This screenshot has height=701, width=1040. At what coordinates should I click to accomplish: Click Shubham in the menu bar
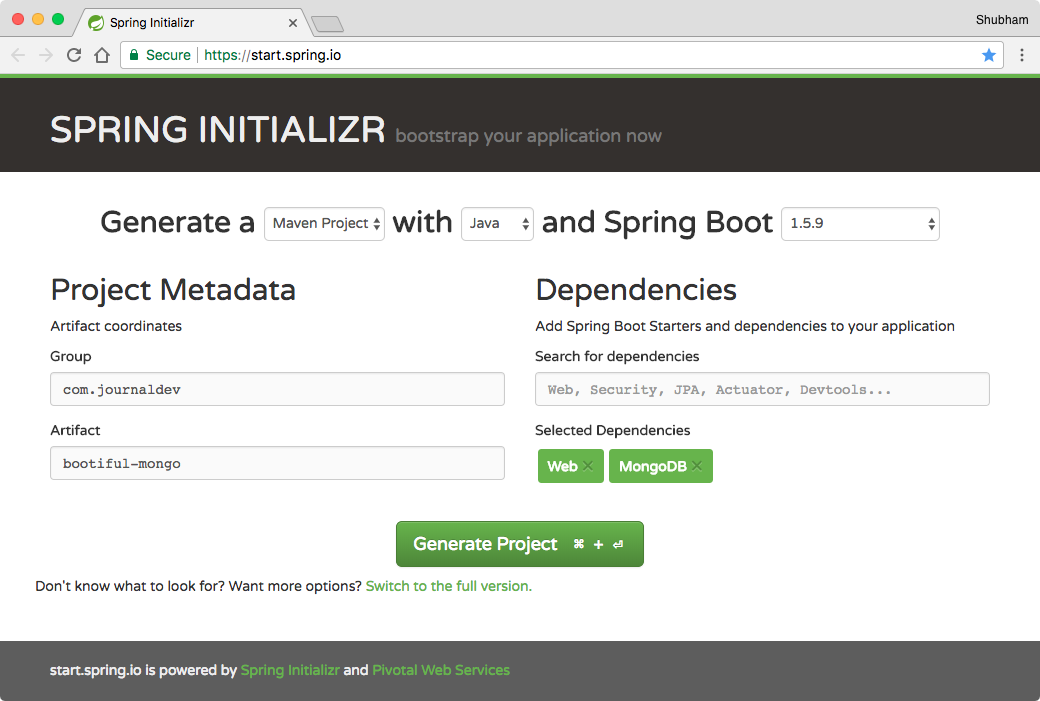coord(1003,19)
